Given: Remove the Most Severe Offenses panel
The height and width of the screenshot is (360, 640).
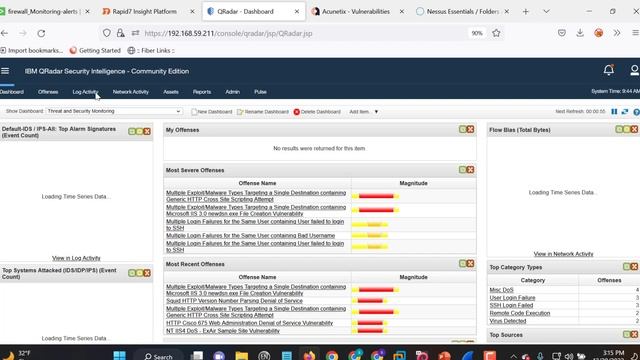Looking at the screenshot, I should click(x=470, y=169).
